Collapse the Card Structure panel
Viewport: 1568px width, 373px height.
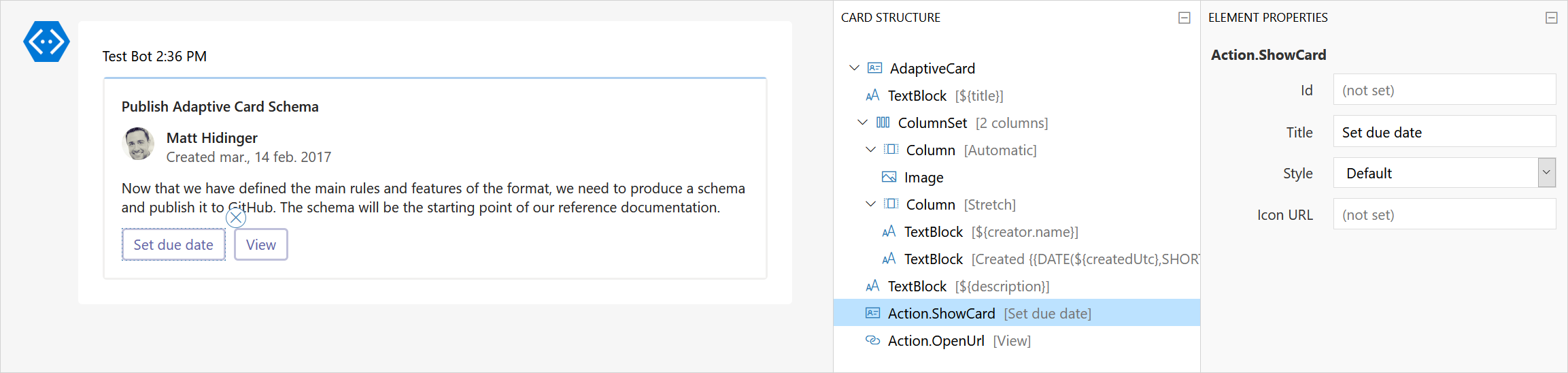[1184, 18]
